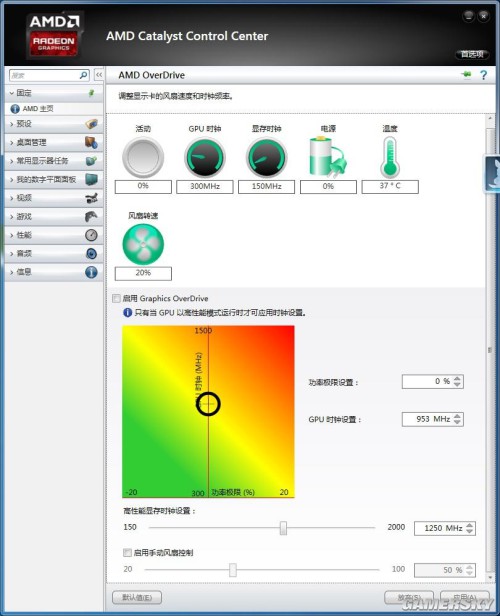The image size is (500, 616).
Task: Expand the 性能 (Performance) sidebar section
Action: [54, 235]
